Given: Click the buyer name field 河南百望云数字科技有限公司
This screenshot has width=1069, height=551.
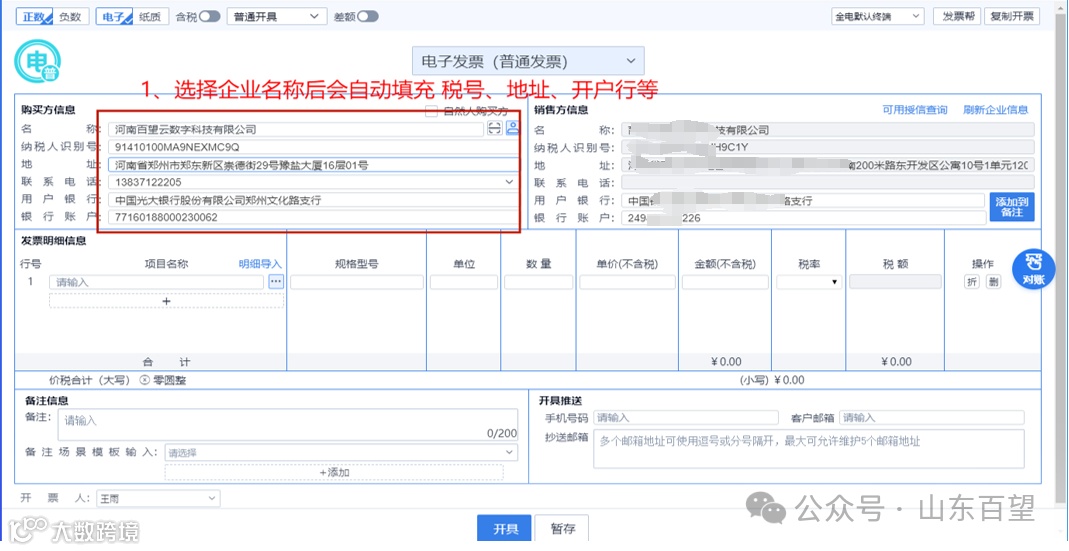Looking at the screenshot, I should tap(296, 129).
